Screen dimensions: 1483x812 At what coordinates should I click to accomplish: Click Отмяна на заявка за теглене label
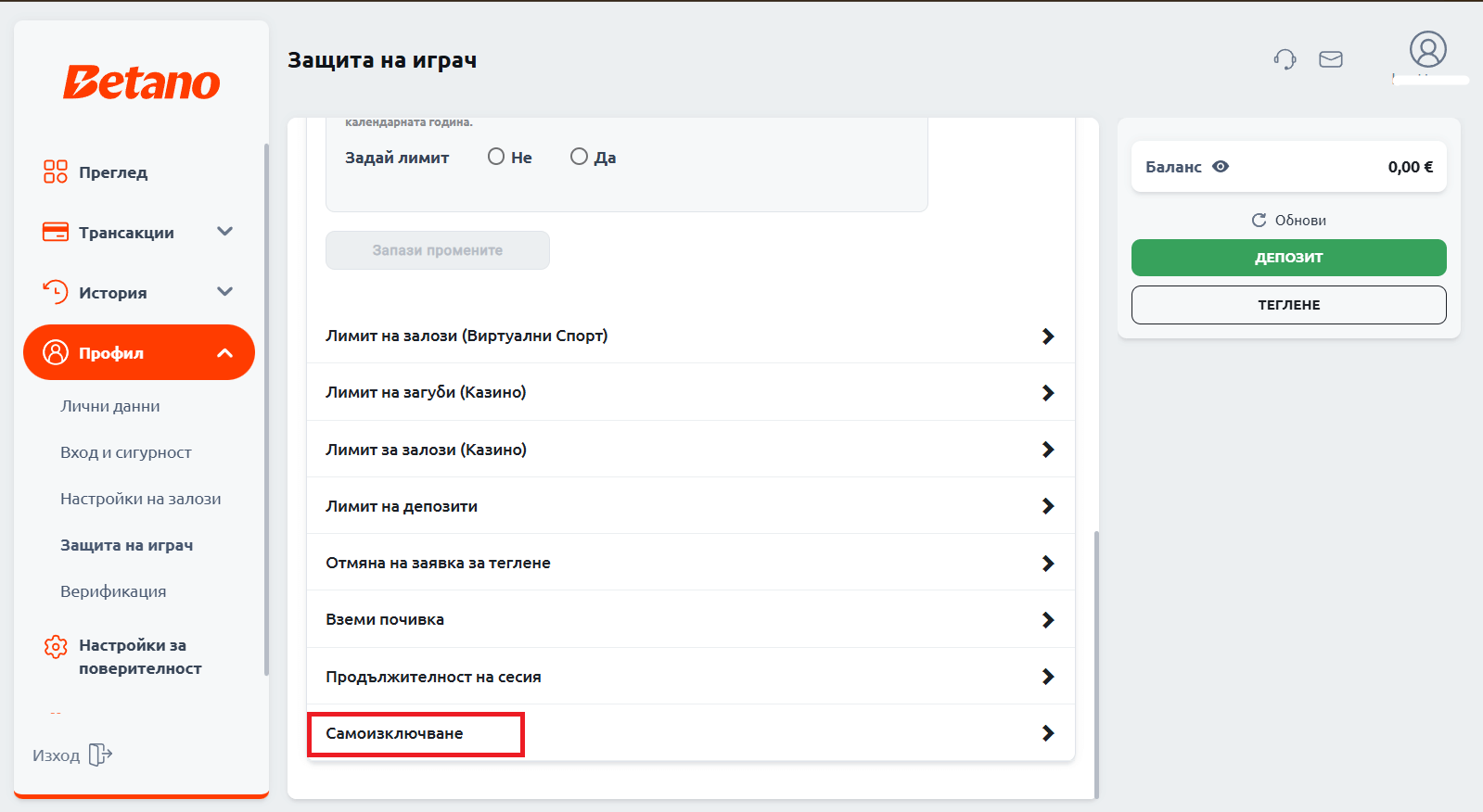point(438,563)
